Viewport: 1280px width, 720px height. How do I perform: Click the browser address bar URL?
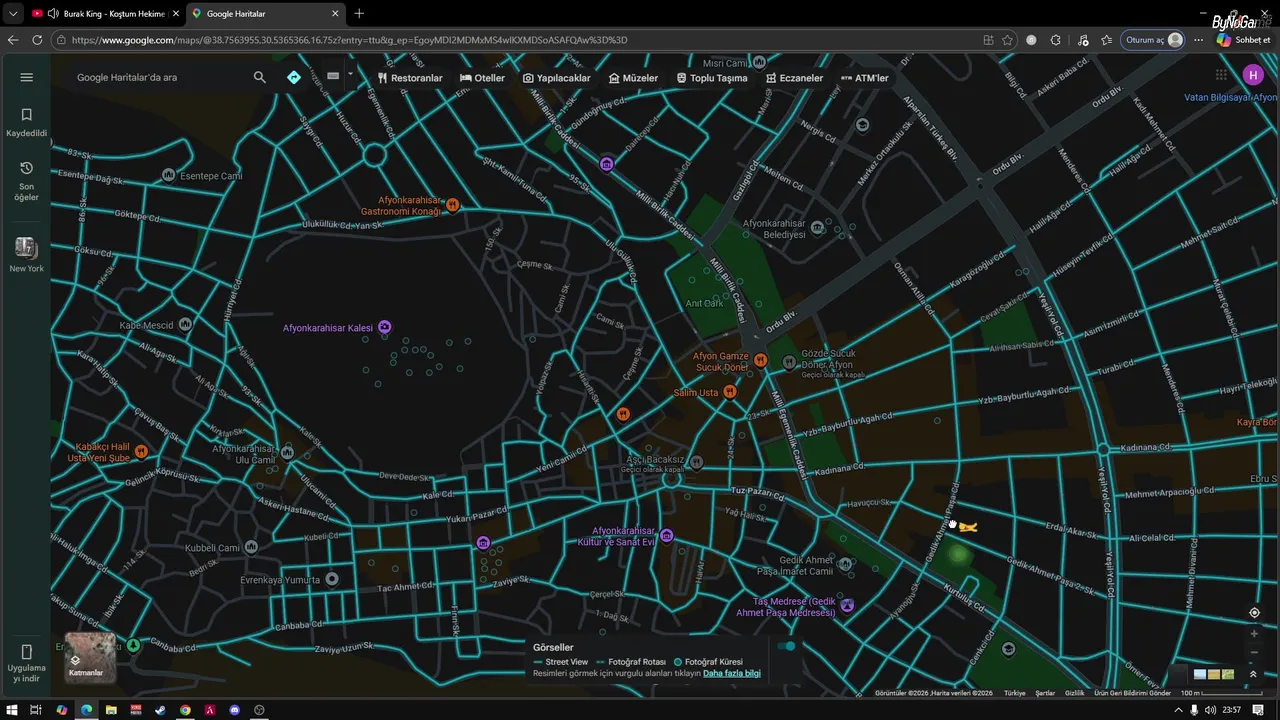point(349,40)
